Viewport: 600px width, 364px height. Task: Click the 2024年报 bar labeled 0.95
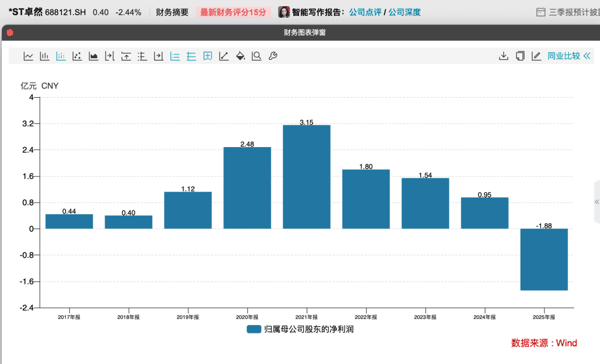[x=484, y=213]
